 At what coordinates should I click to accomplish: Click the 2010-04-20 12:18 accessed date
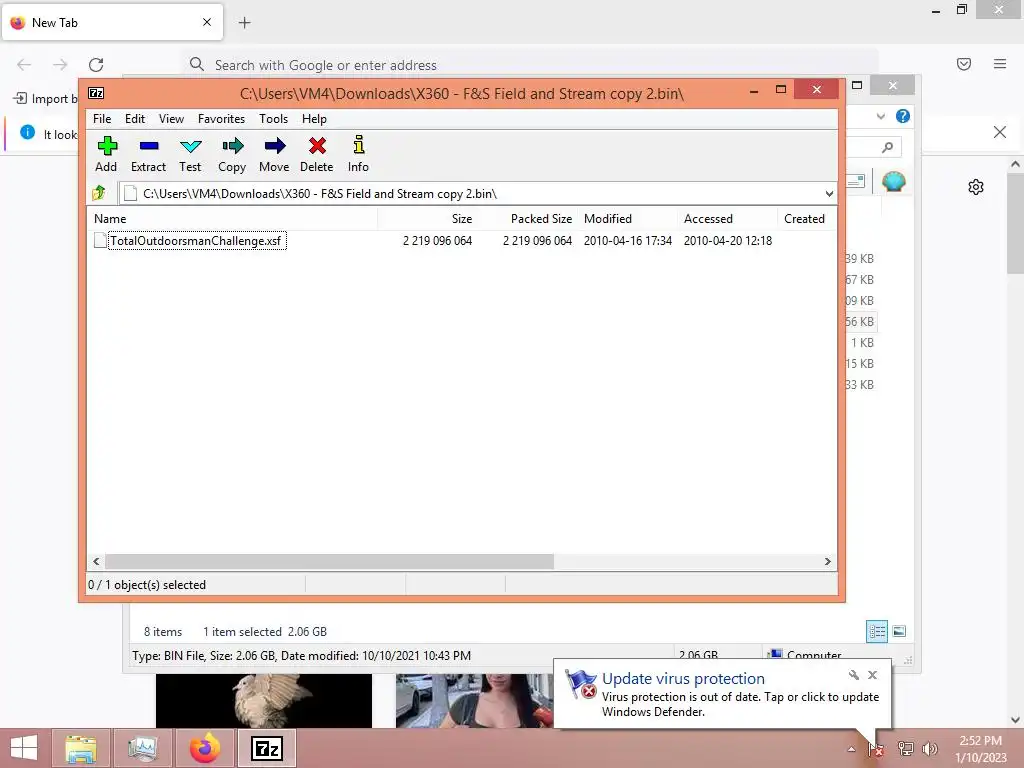[x=728, y=241]
